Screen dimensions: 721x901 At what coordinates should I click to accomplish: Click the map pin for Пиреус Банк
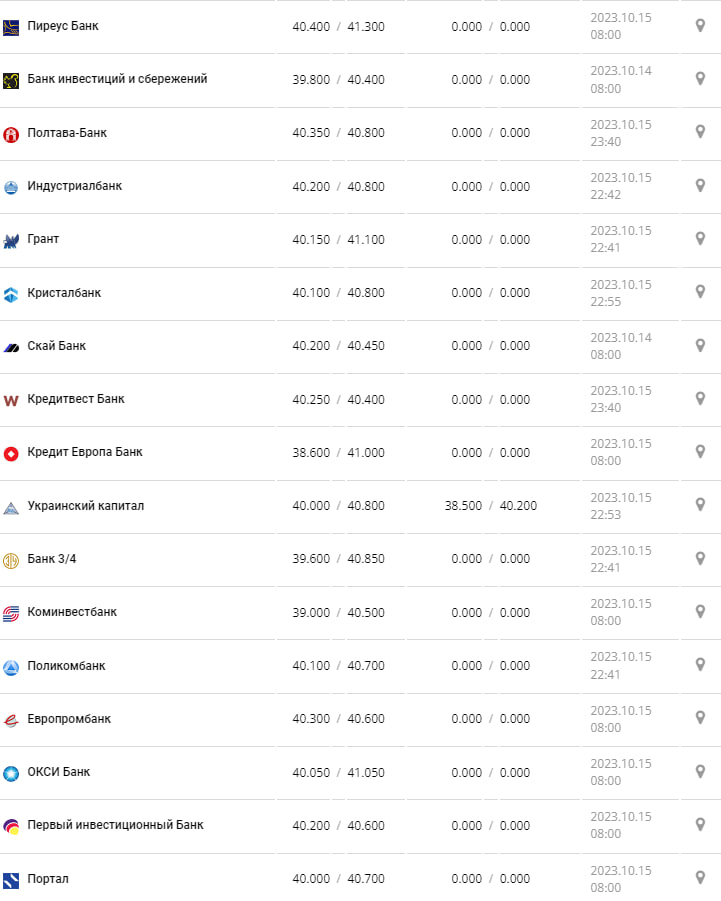[x=700, y=25]
